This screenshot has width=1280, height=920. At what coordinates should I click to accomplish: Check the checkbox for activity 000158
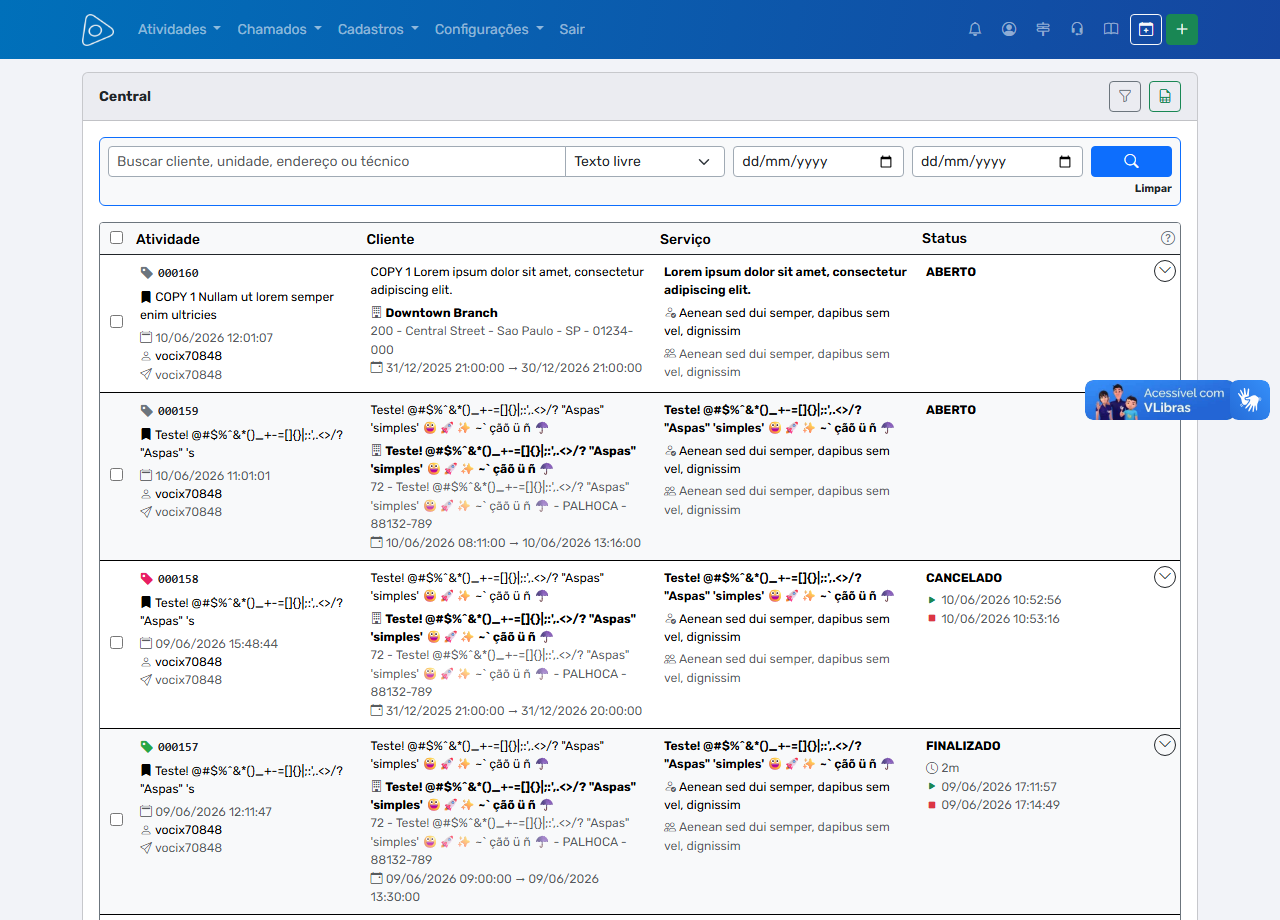click(116, 642)
